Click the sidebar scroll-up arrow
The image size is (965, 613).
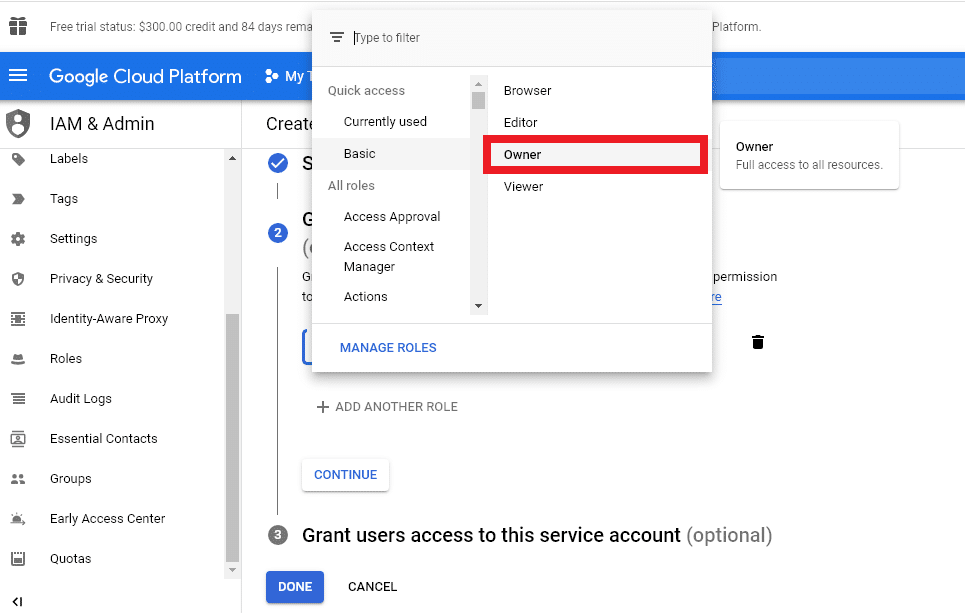232,158
